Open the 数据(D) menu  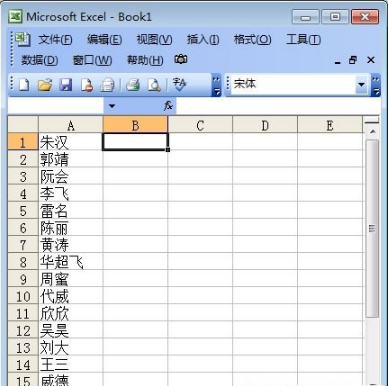(40, 60)
